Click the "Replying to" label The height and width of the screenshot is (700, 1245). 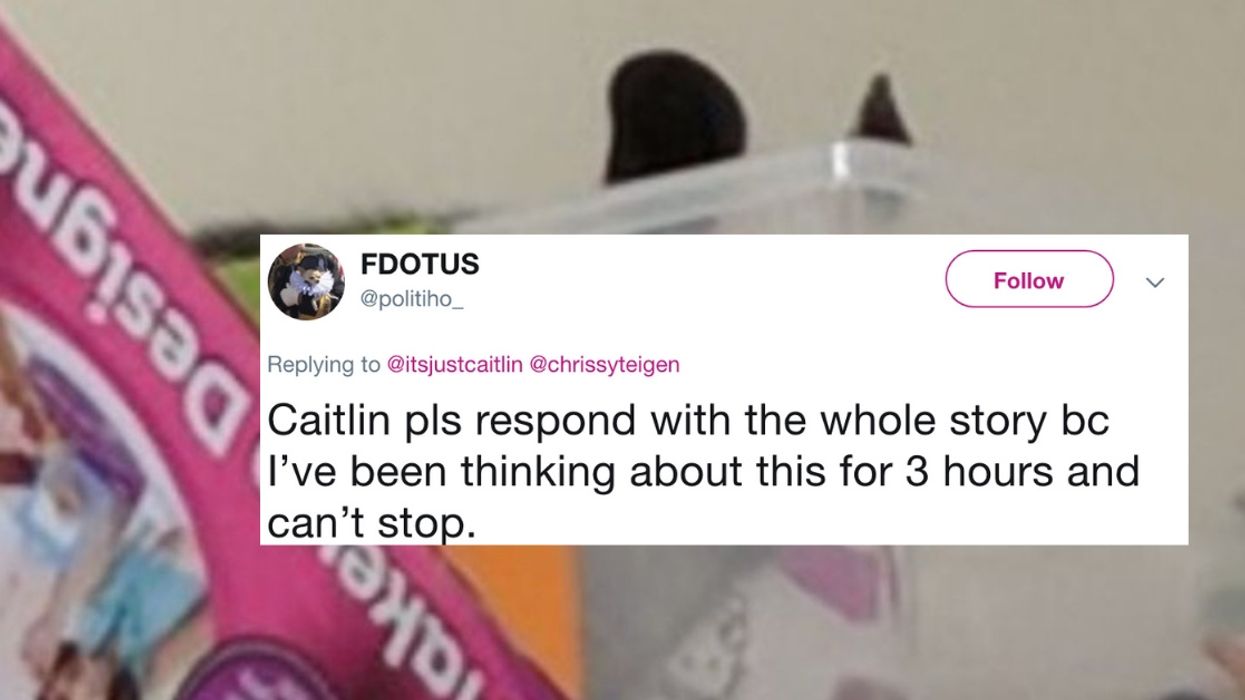click(324, 365)
